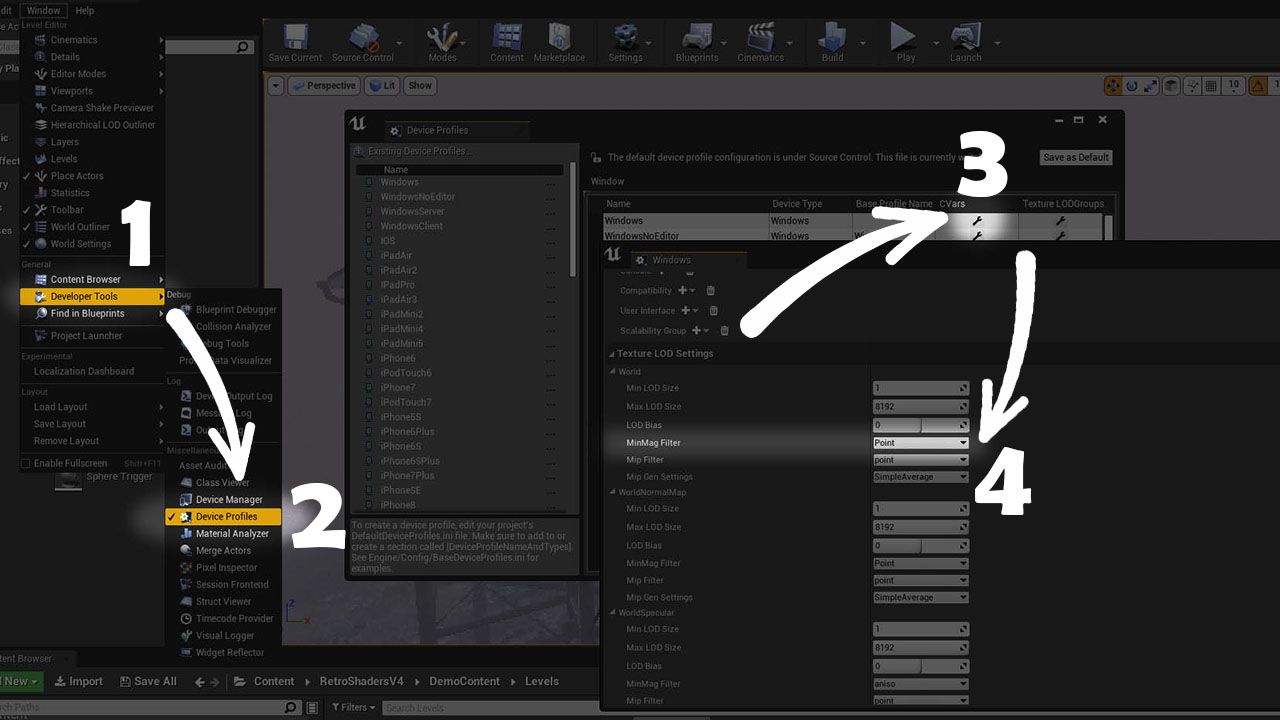Image resolution: width=1280 pixels, height=720 pixels.
Task: Open WorldNormalMap Mip Gen Settings dropdown
Action: (x=920, y=597)
